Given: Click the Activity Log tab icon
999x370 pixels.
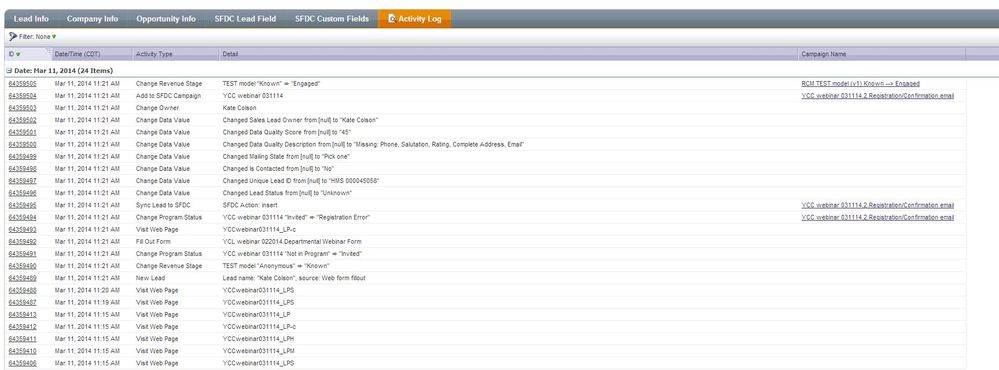Looking at the screenshot, I should 391,19.
